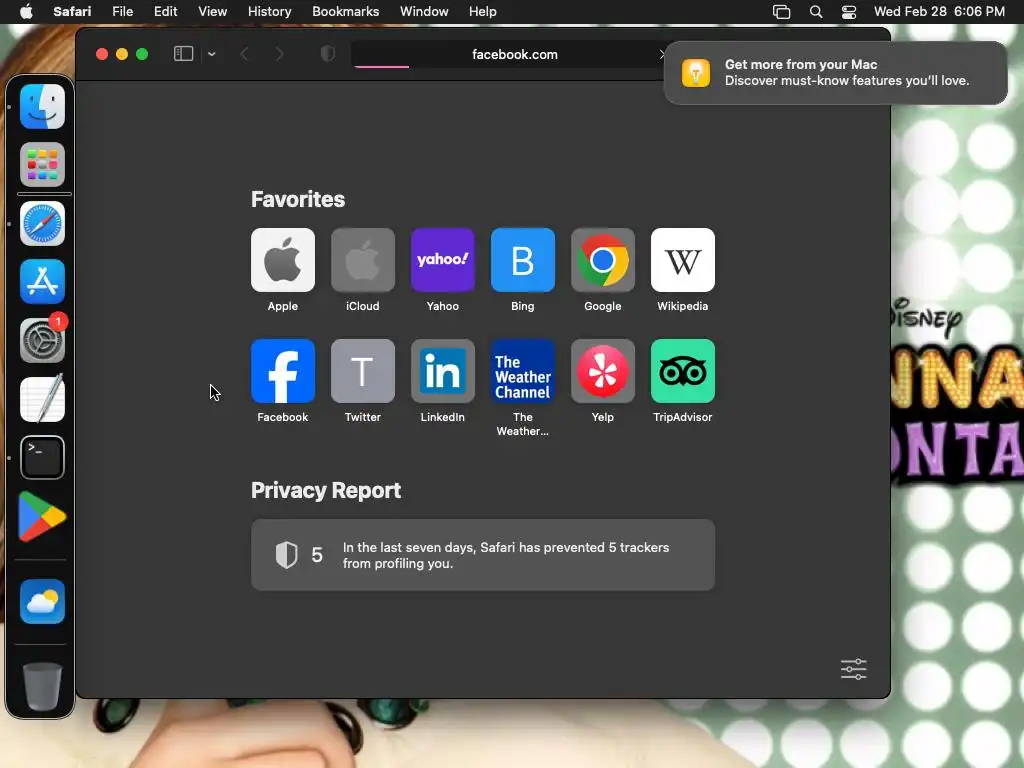Open the Edit menu
Viewport: 1024px width, 768px height.
pos(165,12)
